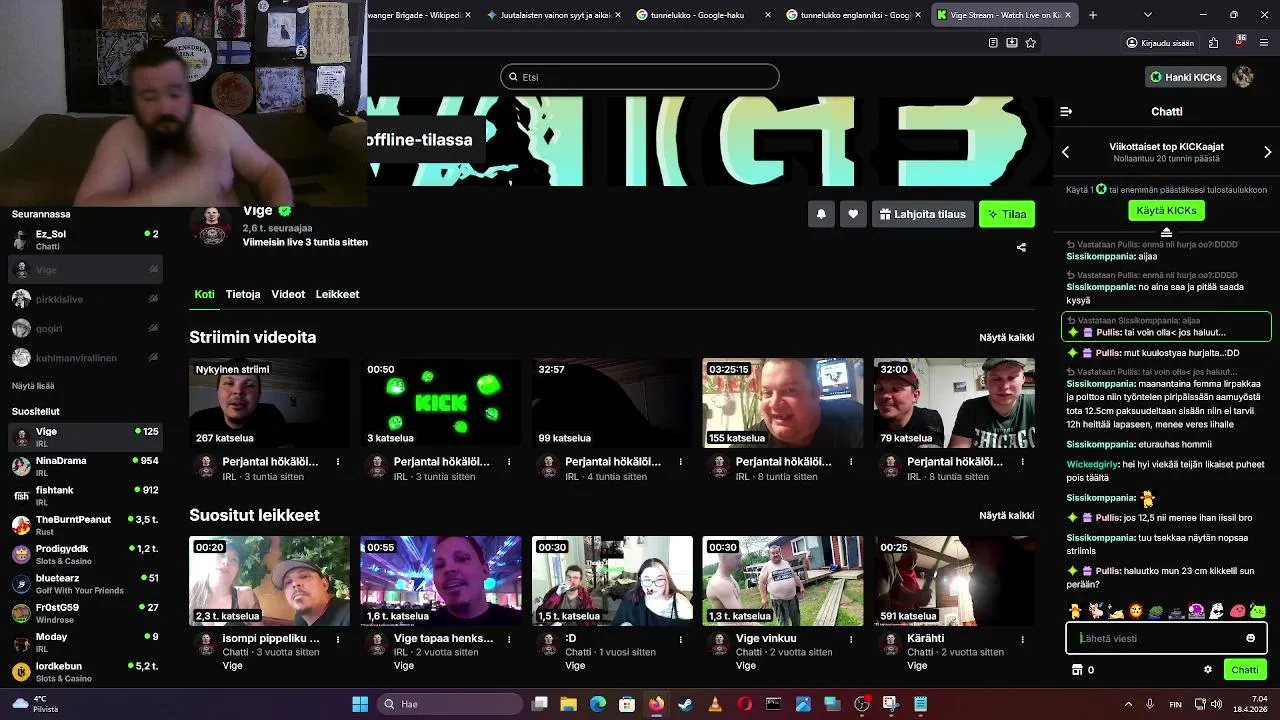Click Kirjaudu sisään in the browser toolbar

[x=1160, y=43]
